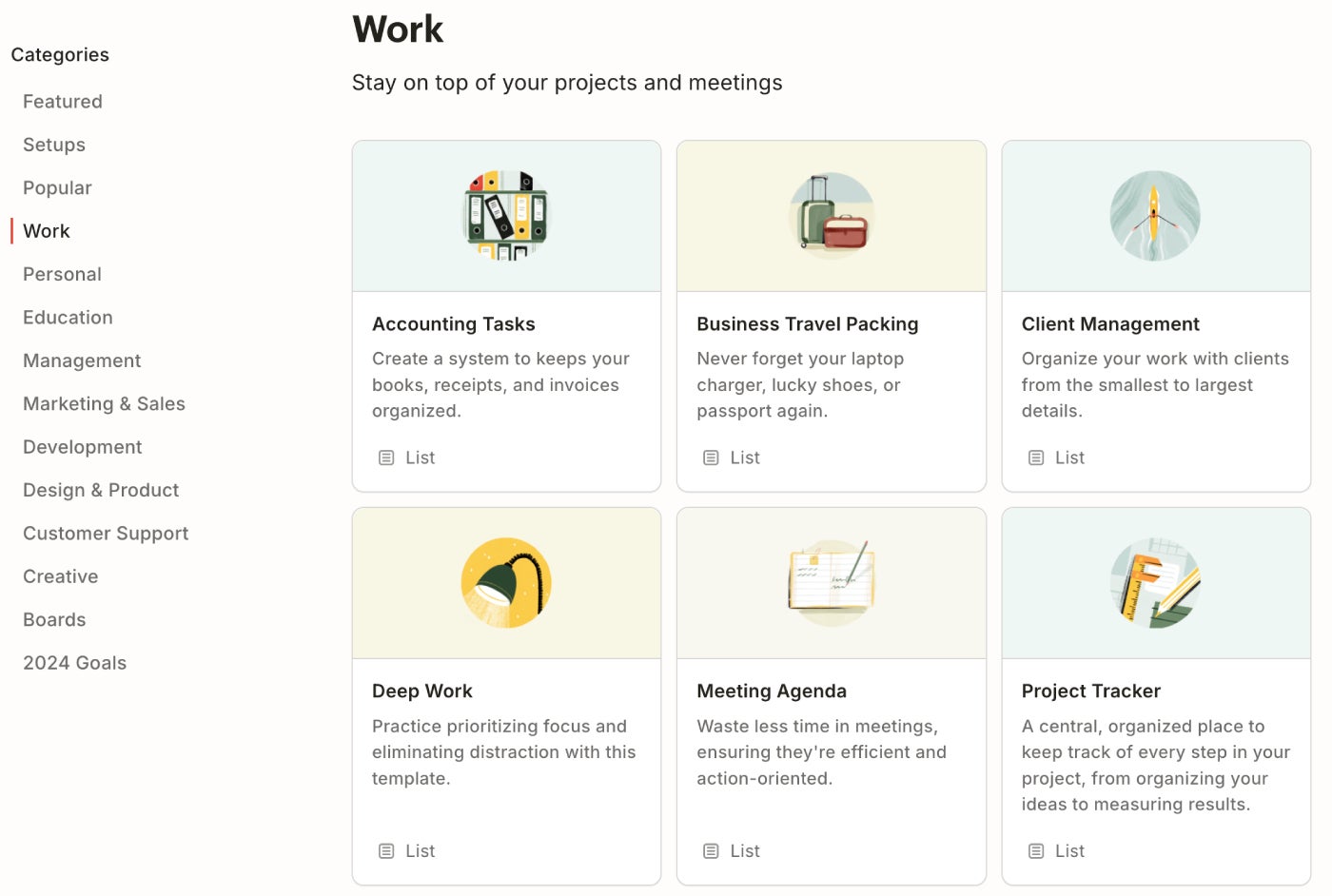Image resolution: width=1332 pixels, height=896 pixels.
Task: Click the description 'A central, organized place'
Action: click(1156, 766)
